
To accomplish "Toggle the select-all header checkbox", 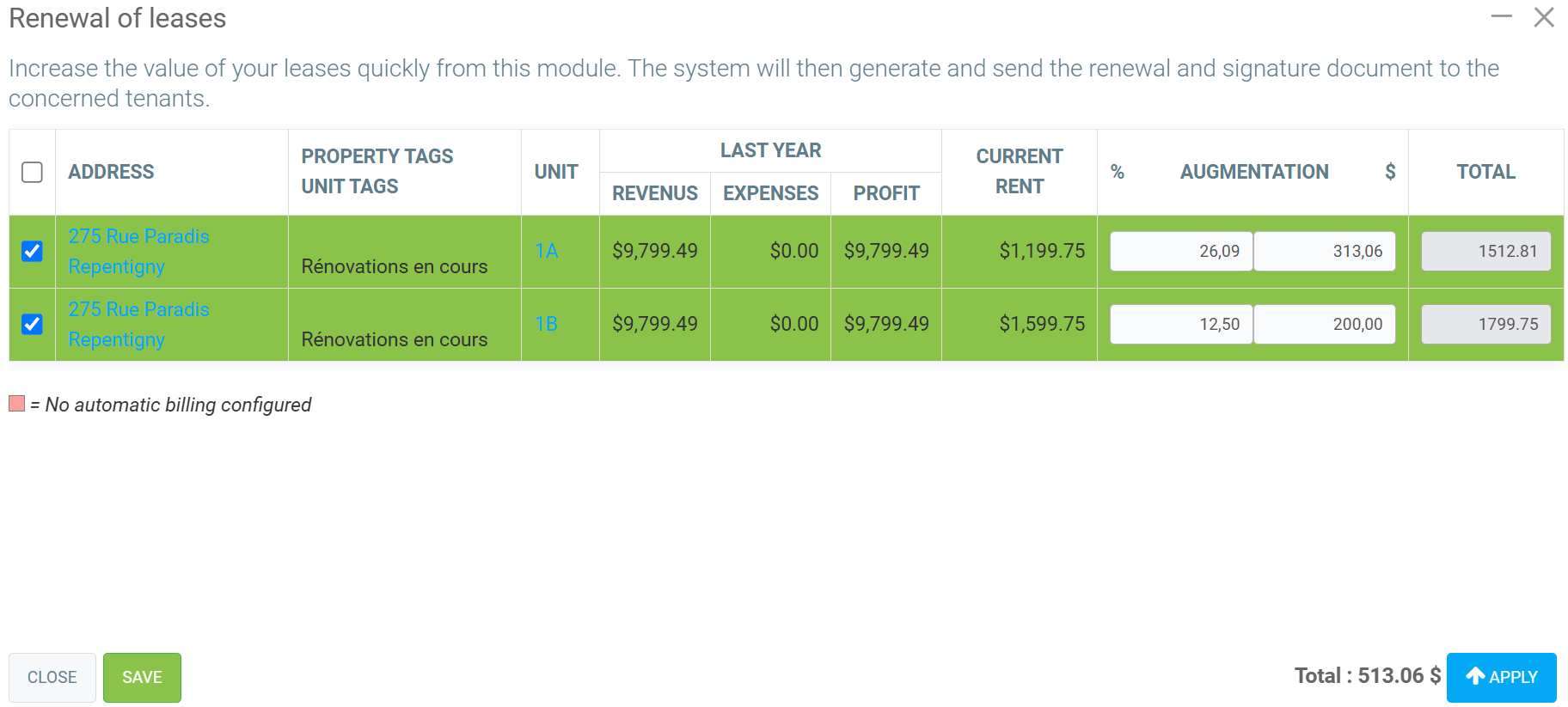I will pos(32,172).
